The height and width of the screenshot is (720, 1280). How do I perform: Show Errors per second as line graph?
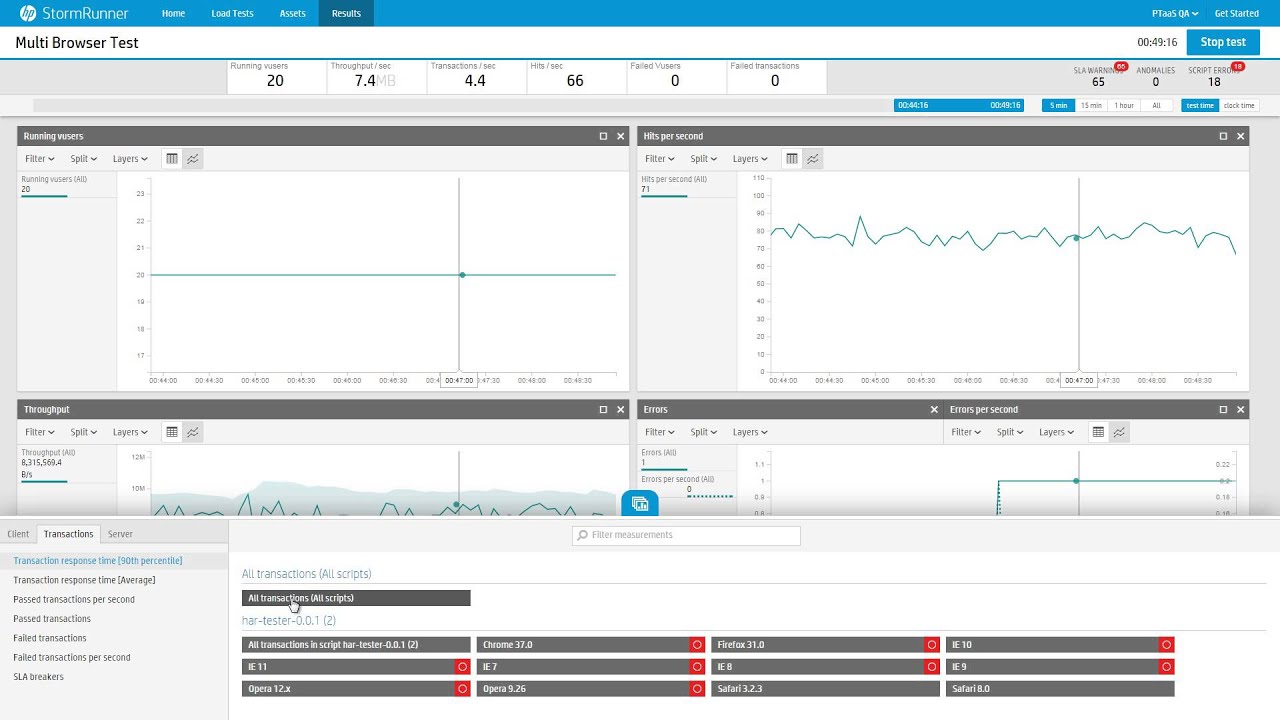point(1119,432)
